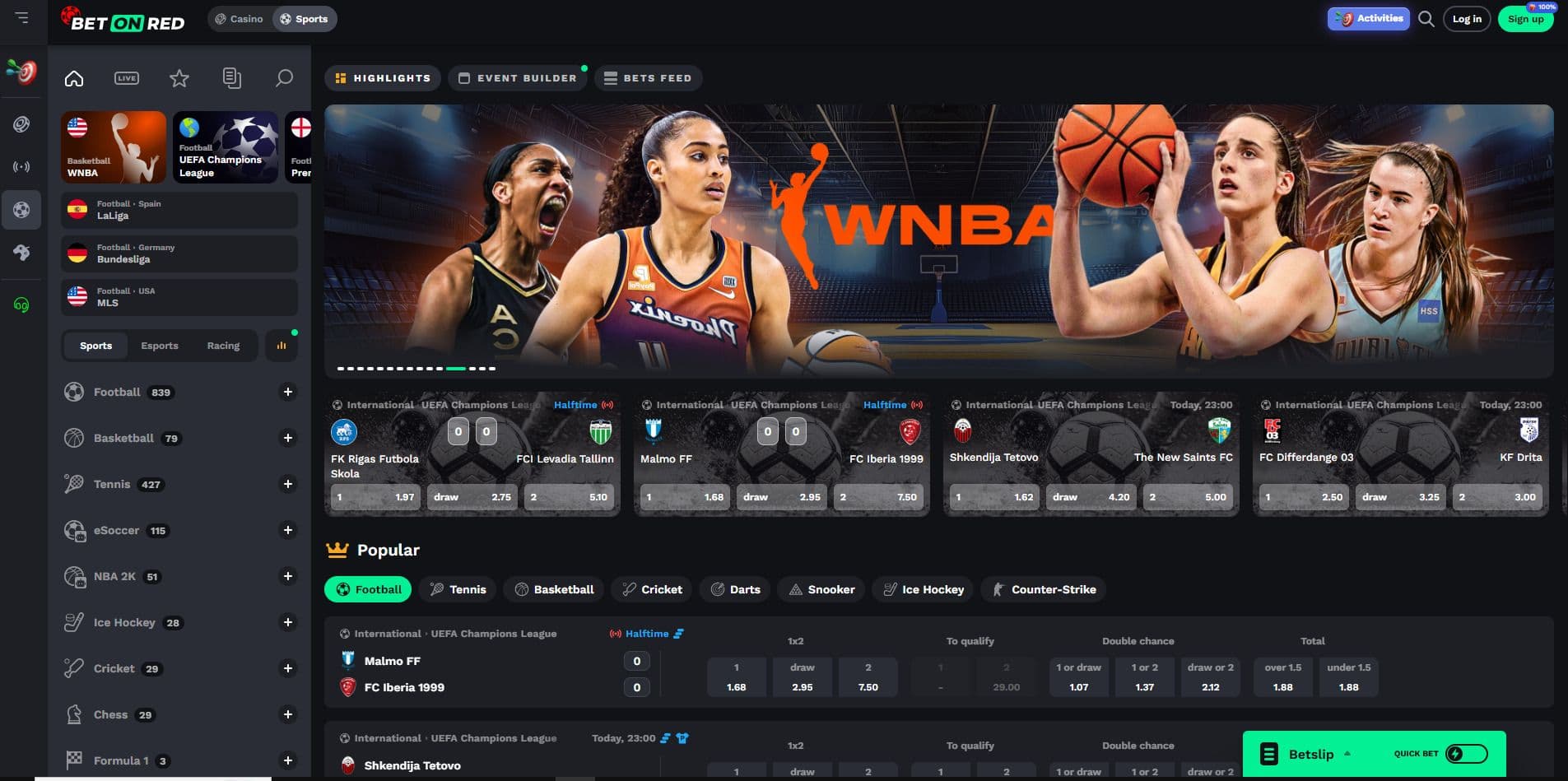The width and height of the screenshot is (1568, 781).
Task: Expand the eSoccer category
Action: [x=288, y=530]
